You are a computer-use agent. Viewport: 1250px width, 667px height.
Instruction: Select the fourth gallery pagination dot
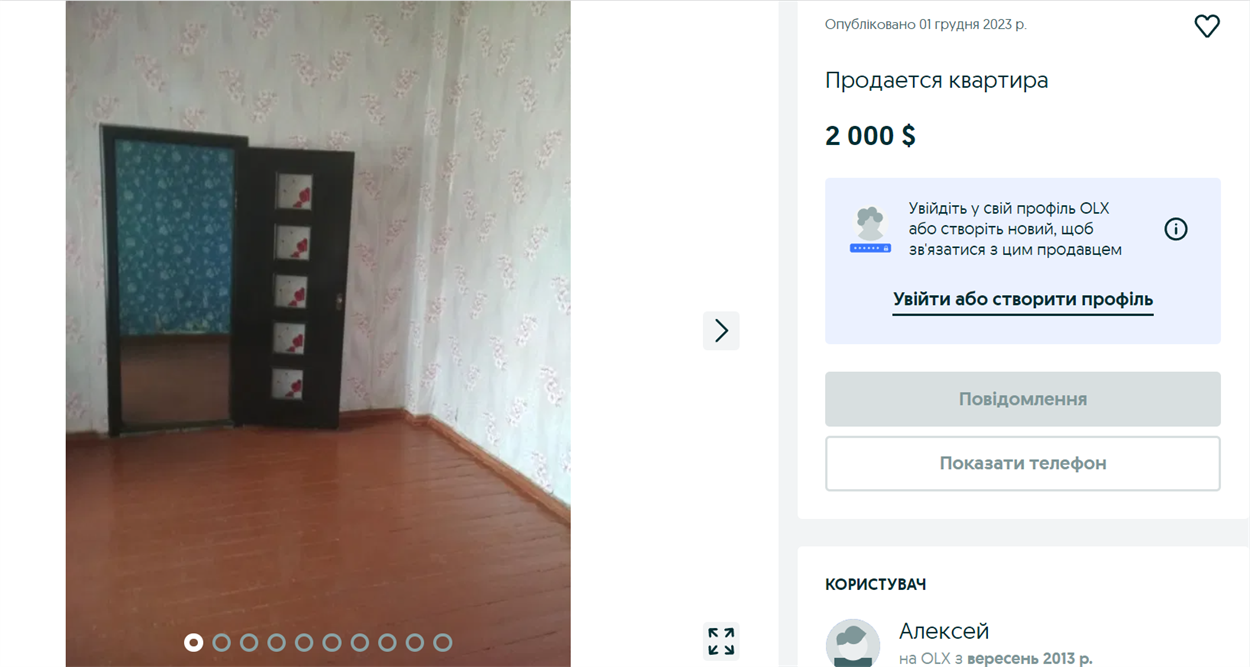pos(277,642)
